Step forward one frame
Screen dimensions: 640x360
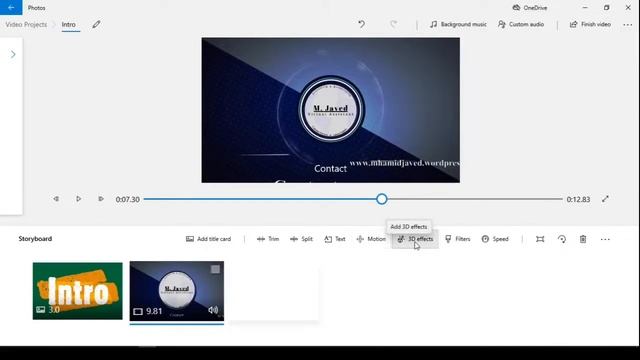101,199
